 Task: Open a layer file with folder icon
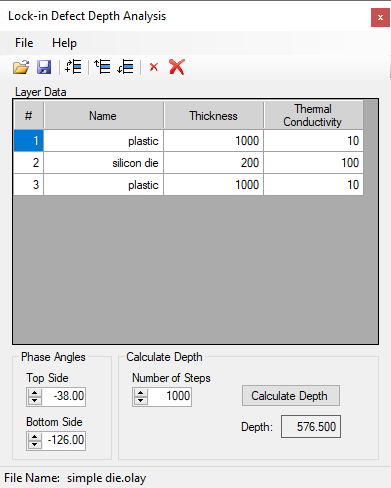click(x=21, y=67)
